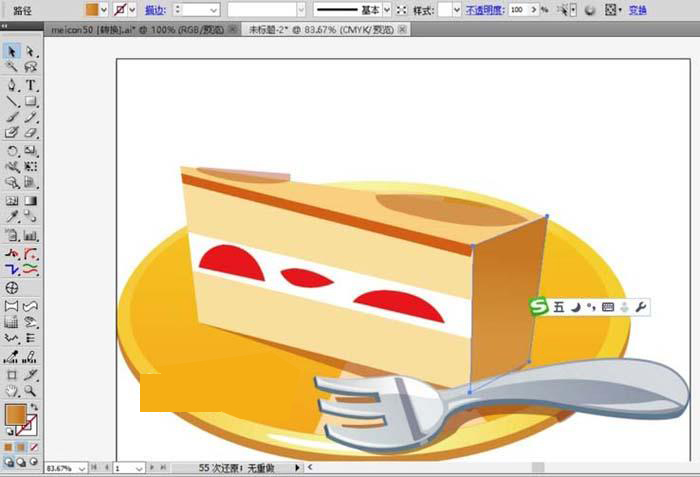Select the Line Segment tool
700x477 pixels.
coord(12,101)
